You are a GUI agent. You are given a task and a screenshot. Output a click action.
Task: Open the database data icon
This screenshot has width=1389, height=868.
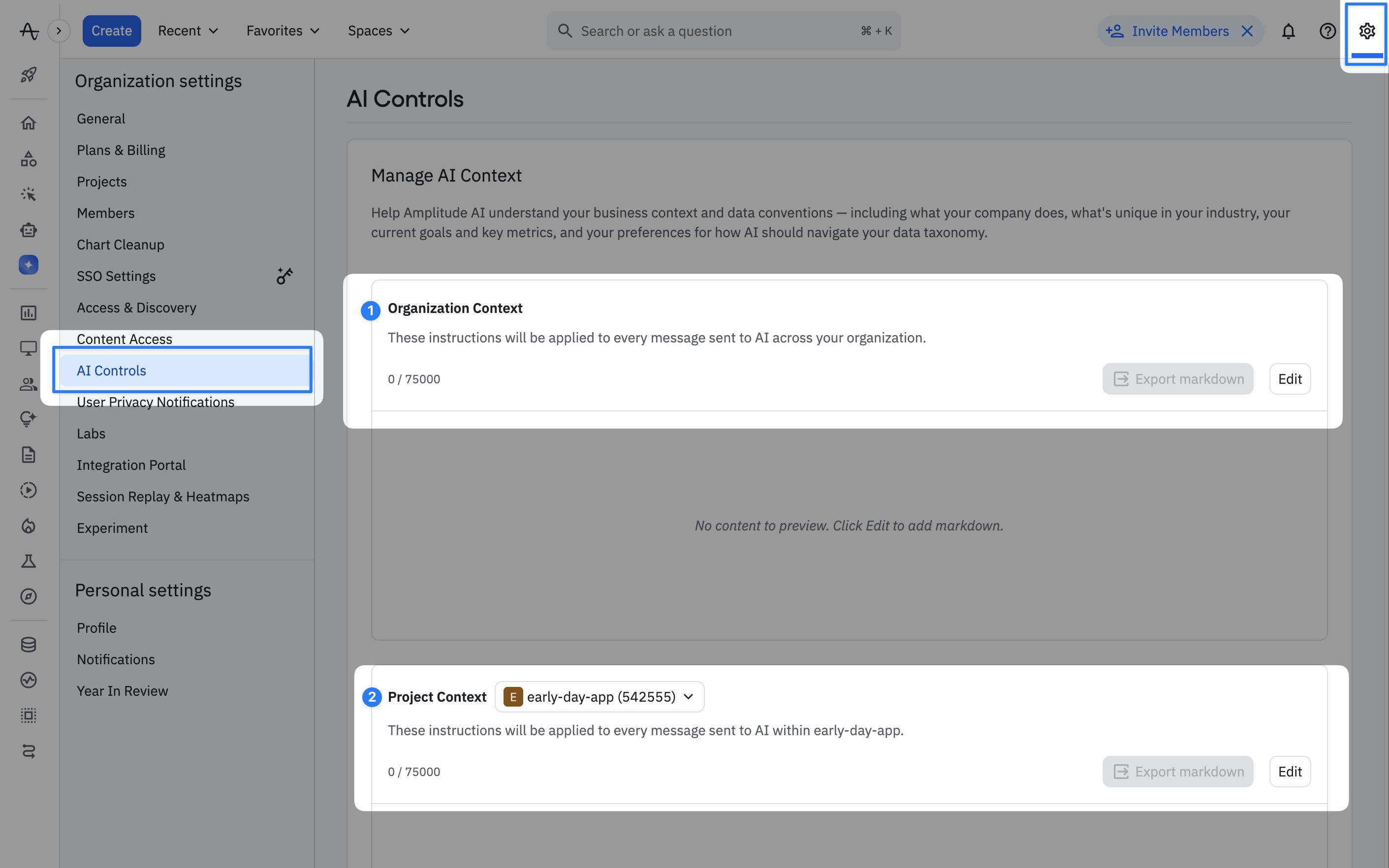tap(28, 644)
